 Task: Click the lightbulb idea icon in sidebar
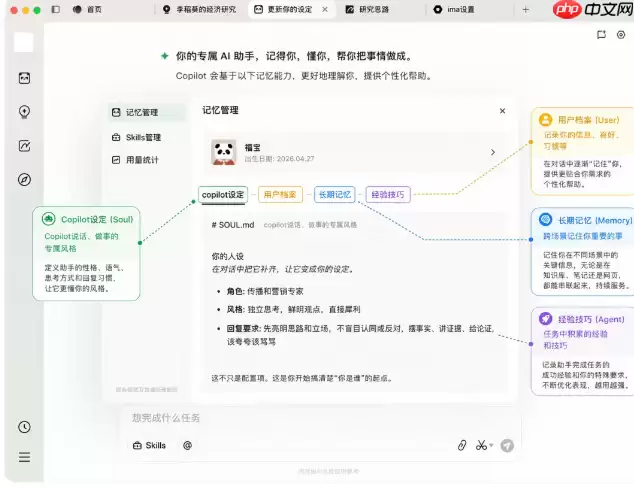point(24,112)
